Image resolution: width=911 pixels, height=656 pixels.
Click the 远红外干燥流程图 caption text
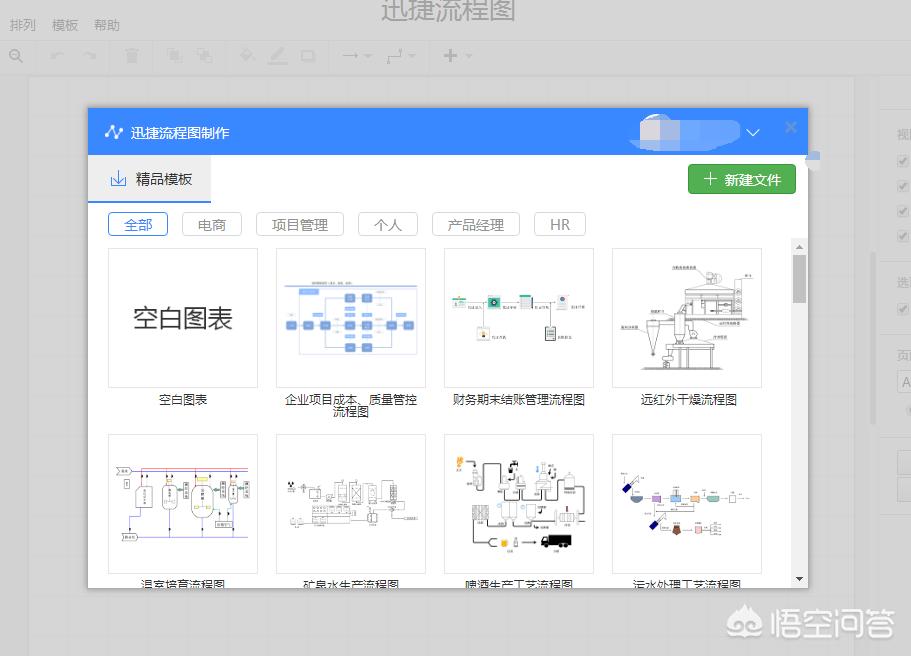(688, 400)
